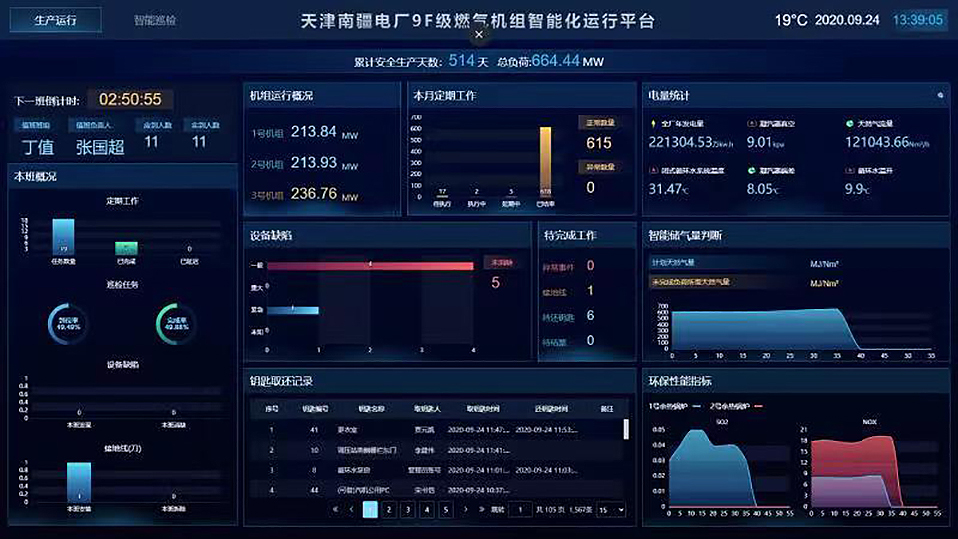Click the 正常数量 count 615

click(599, 143)
